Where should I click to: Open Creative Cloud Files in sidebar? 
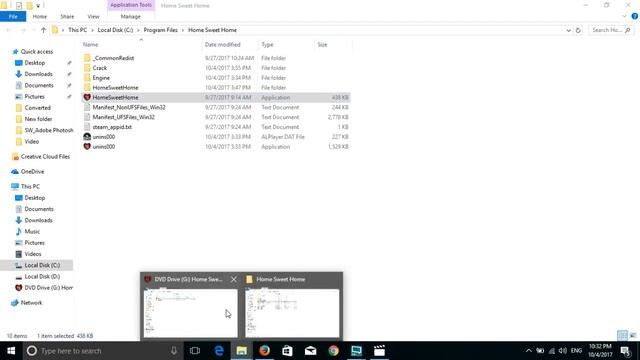click(45, 156)
